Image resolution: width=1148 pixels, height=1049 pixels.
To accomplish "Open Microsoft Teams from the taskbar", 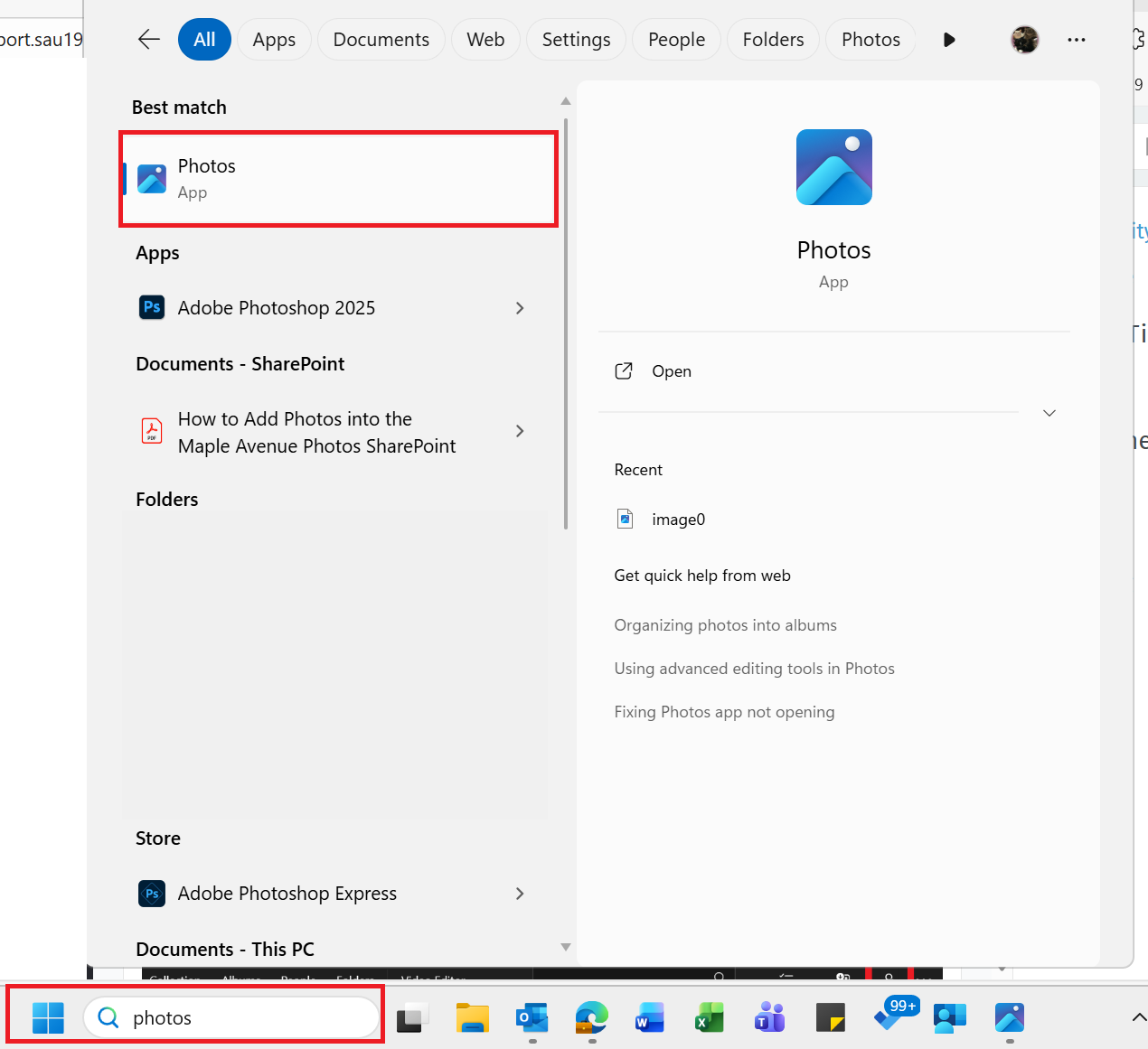I will coord(769,1018).
